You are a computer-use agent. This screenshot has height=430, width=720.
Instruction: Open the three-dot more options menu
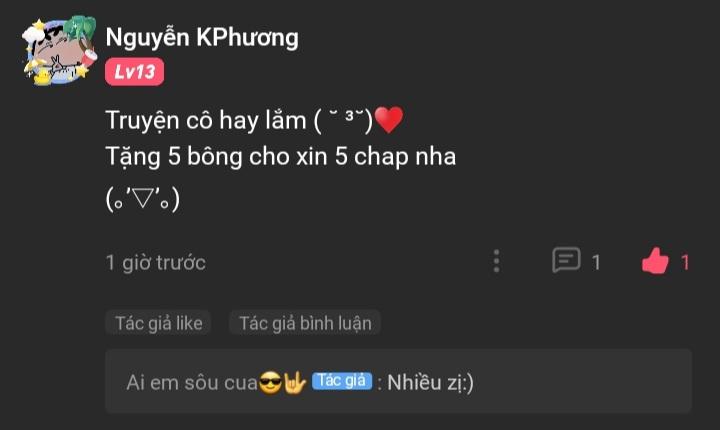point(496,261)
